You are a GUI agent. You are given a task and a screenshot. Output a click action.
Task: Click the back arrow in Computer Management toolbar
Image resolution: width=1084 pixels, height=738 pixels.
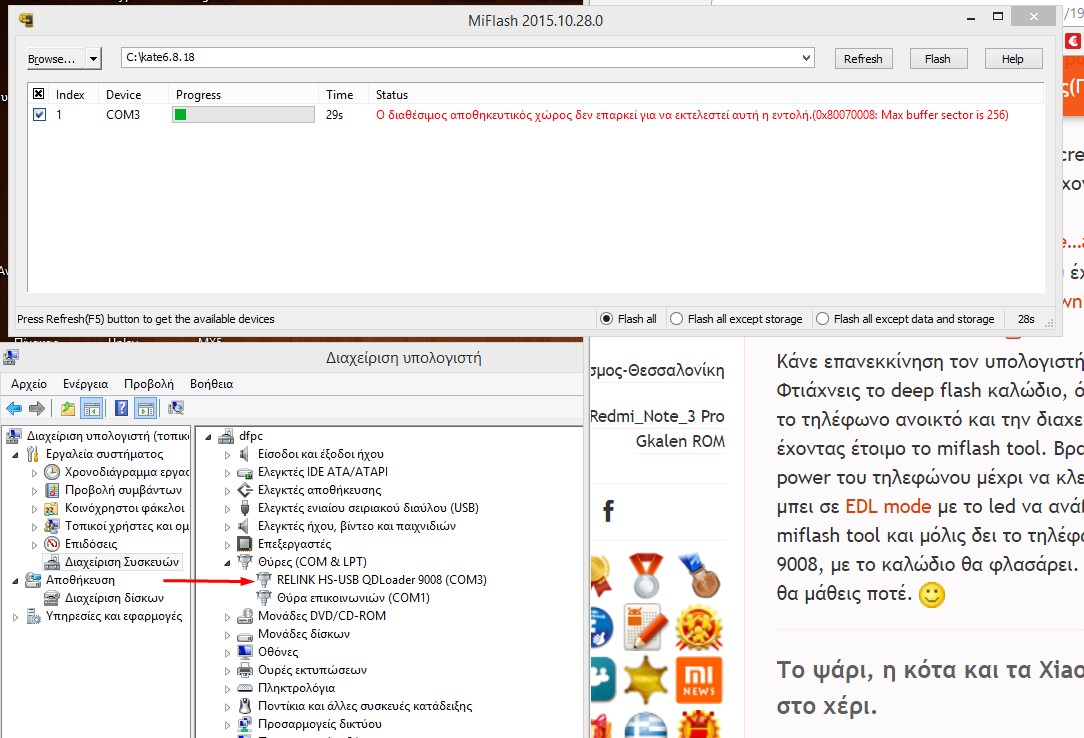click(x=14, y=408)
